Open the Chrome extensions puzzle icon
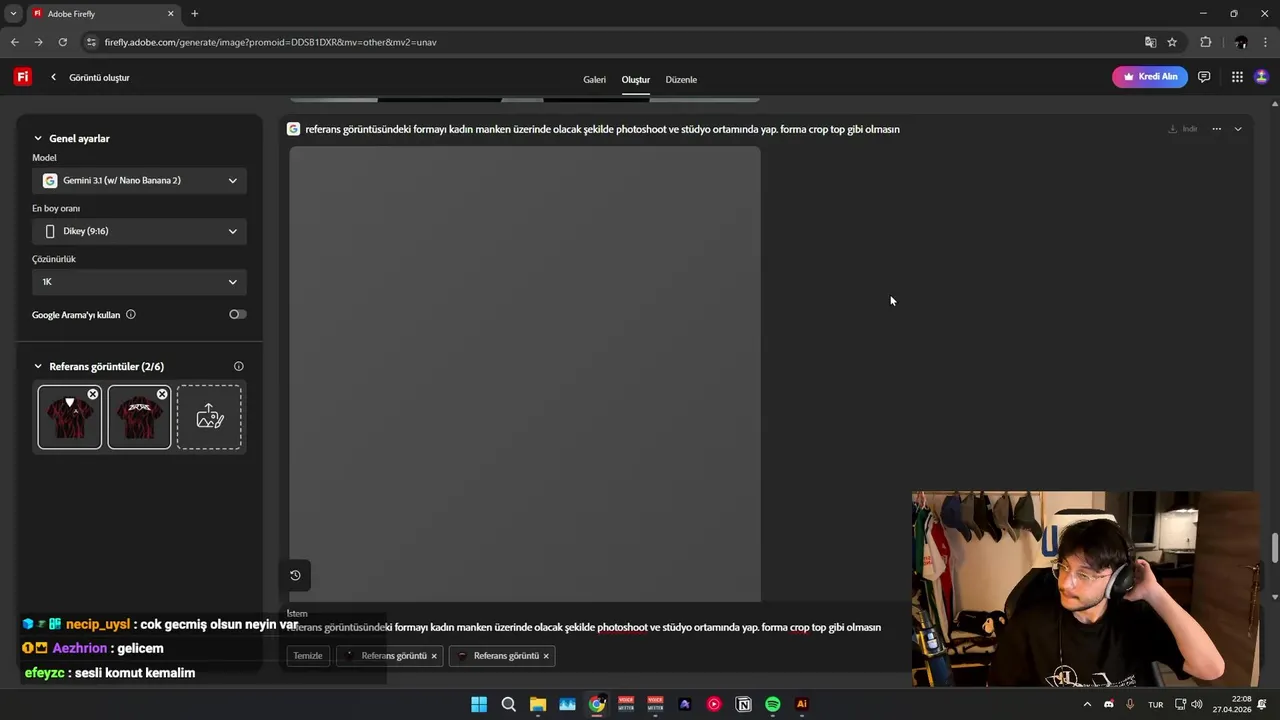 1205,42
